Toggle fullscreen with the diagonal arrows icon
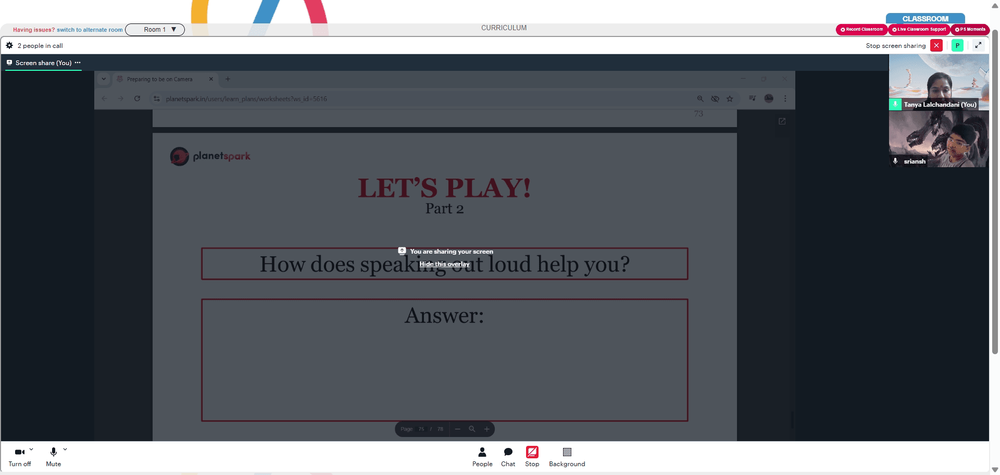Viewport: 1000px width, 475px height. coord(978,45)
